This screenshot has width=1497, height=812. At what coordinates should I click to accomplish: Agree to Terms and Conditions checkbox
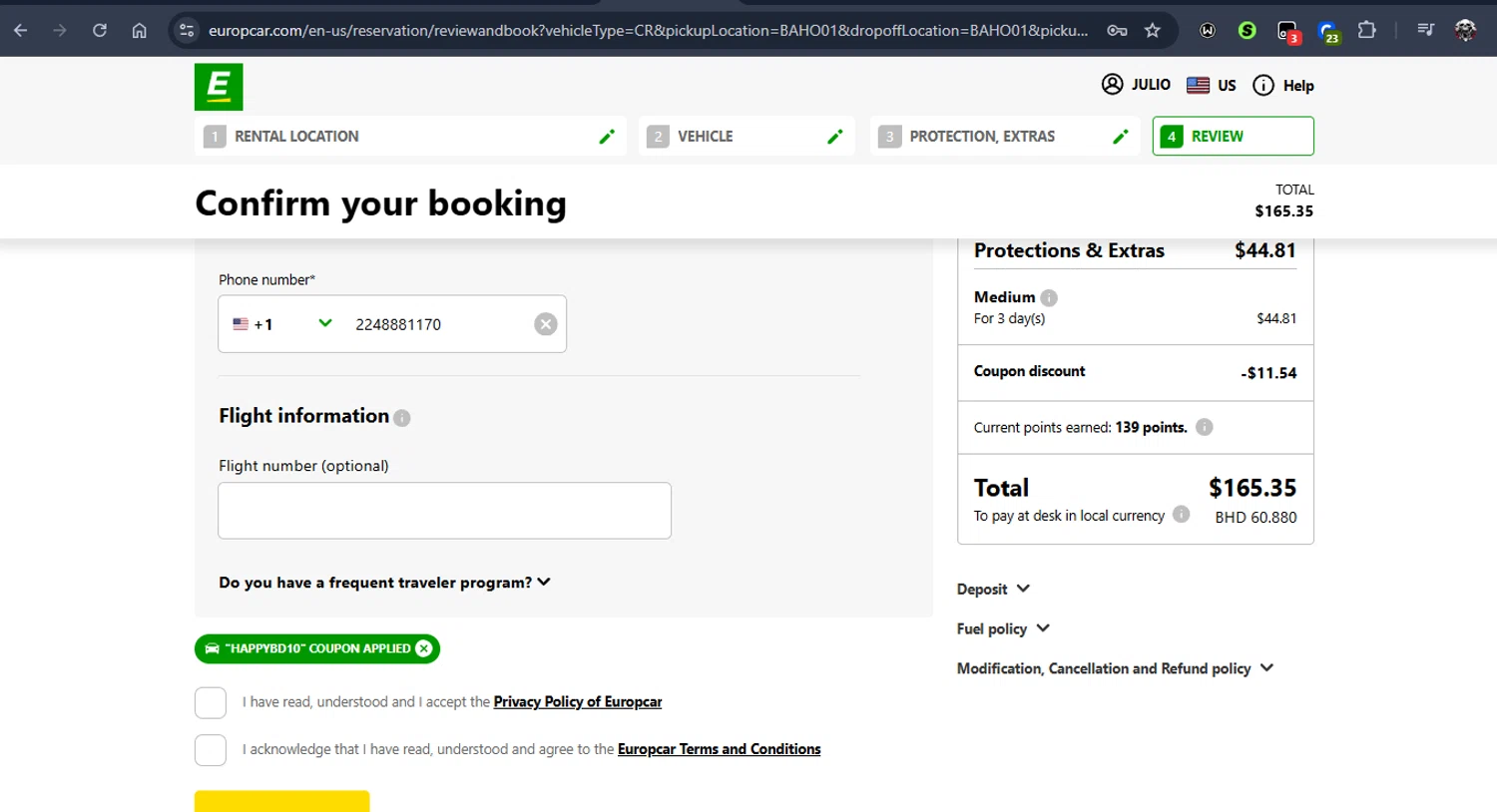pos(211,749)
